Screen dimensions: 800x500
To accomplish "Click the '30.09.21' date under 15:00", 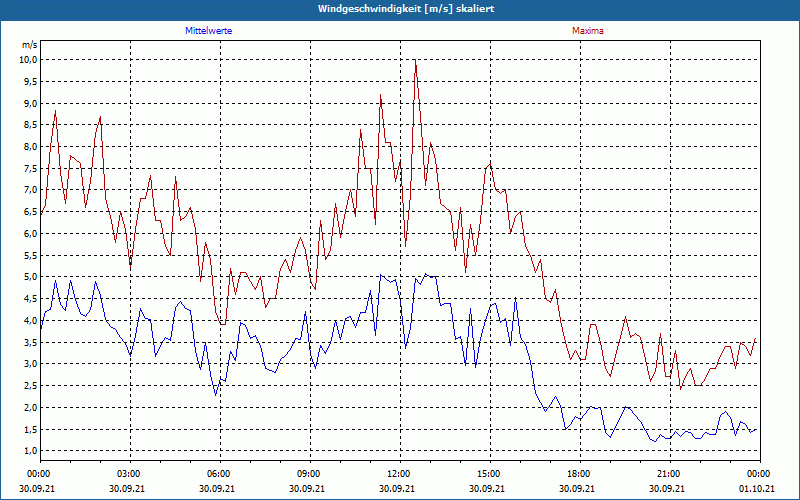I will click(487, 488).
